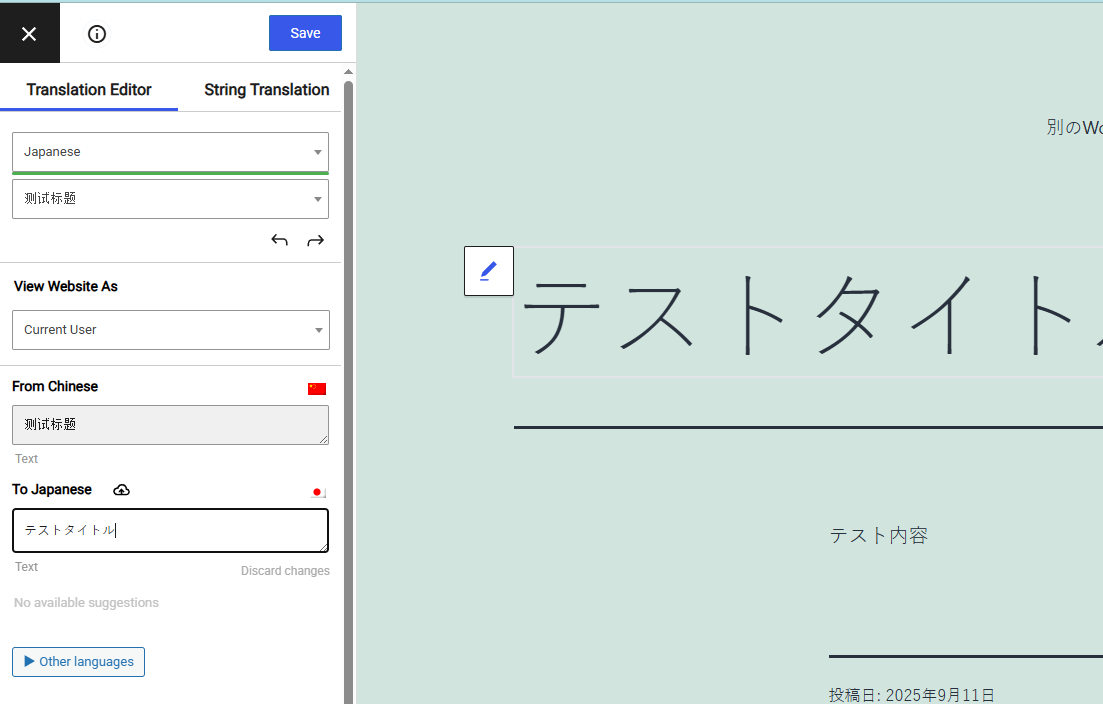This screenshot has width=1103, height=704.
Task: Click the From Chinese source text field
Action: pos(170,425)
